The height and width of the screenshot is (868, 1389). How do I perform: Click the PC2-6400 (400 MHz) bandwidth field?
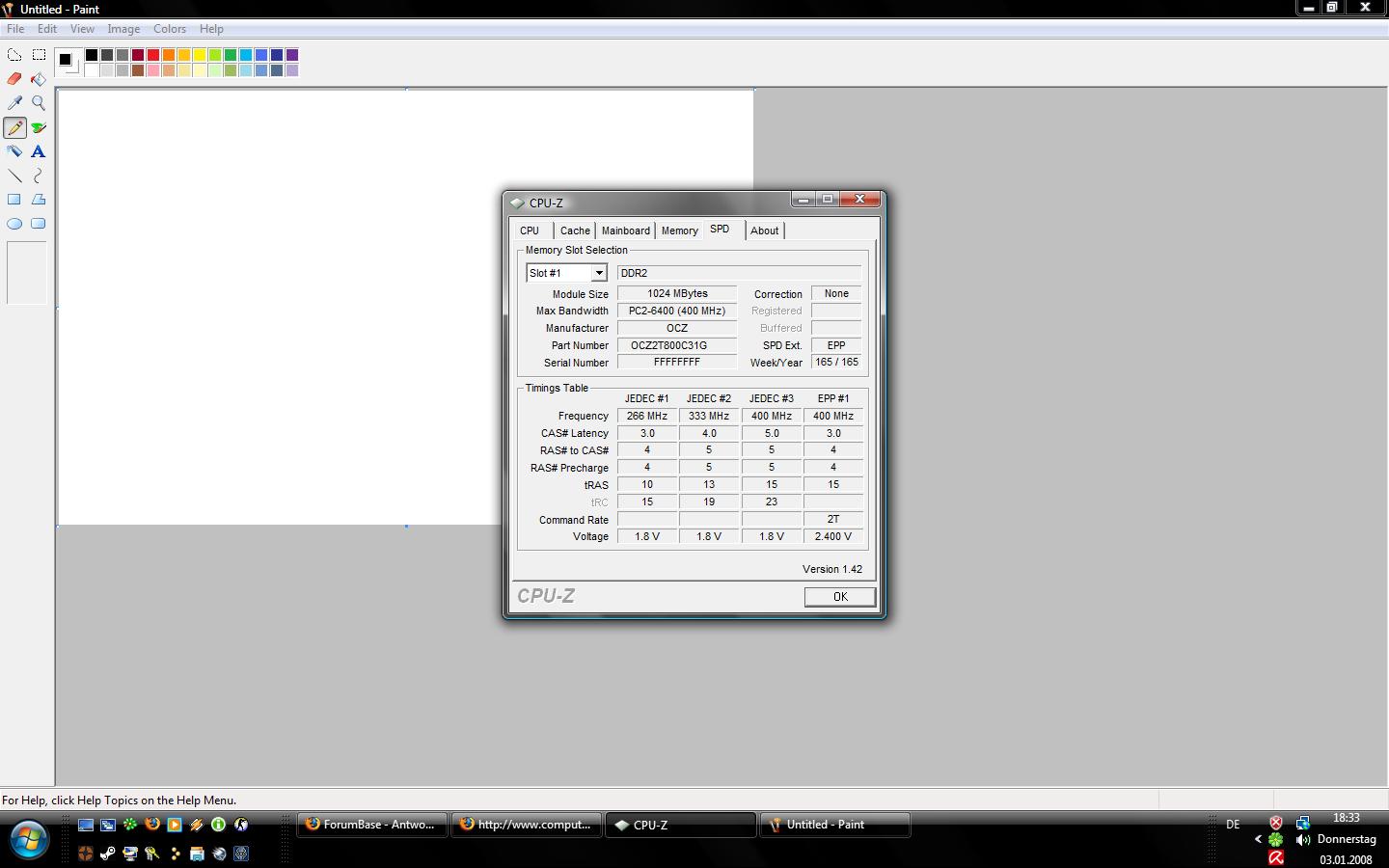(677, 311)
